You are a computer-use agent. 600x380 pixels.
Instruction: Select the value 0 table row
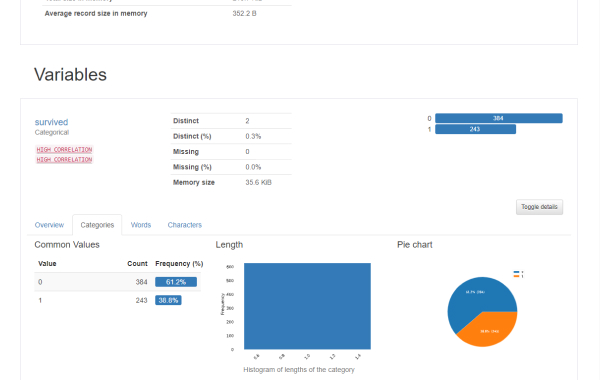(x=117, y=282)
